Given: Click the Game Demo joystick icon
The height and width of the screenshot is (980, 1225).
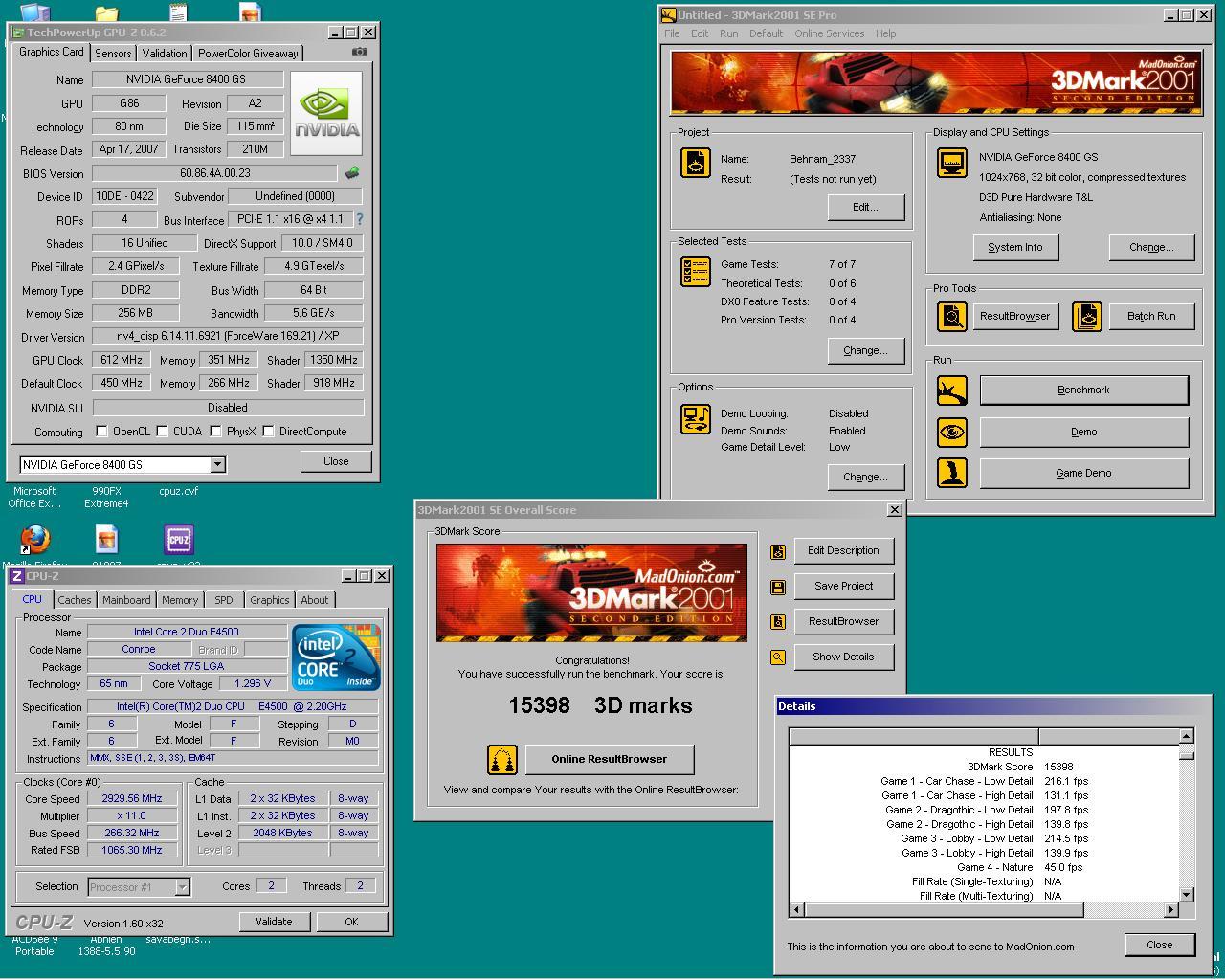Looking at the screenshot, I should click(x=951, y=473).
